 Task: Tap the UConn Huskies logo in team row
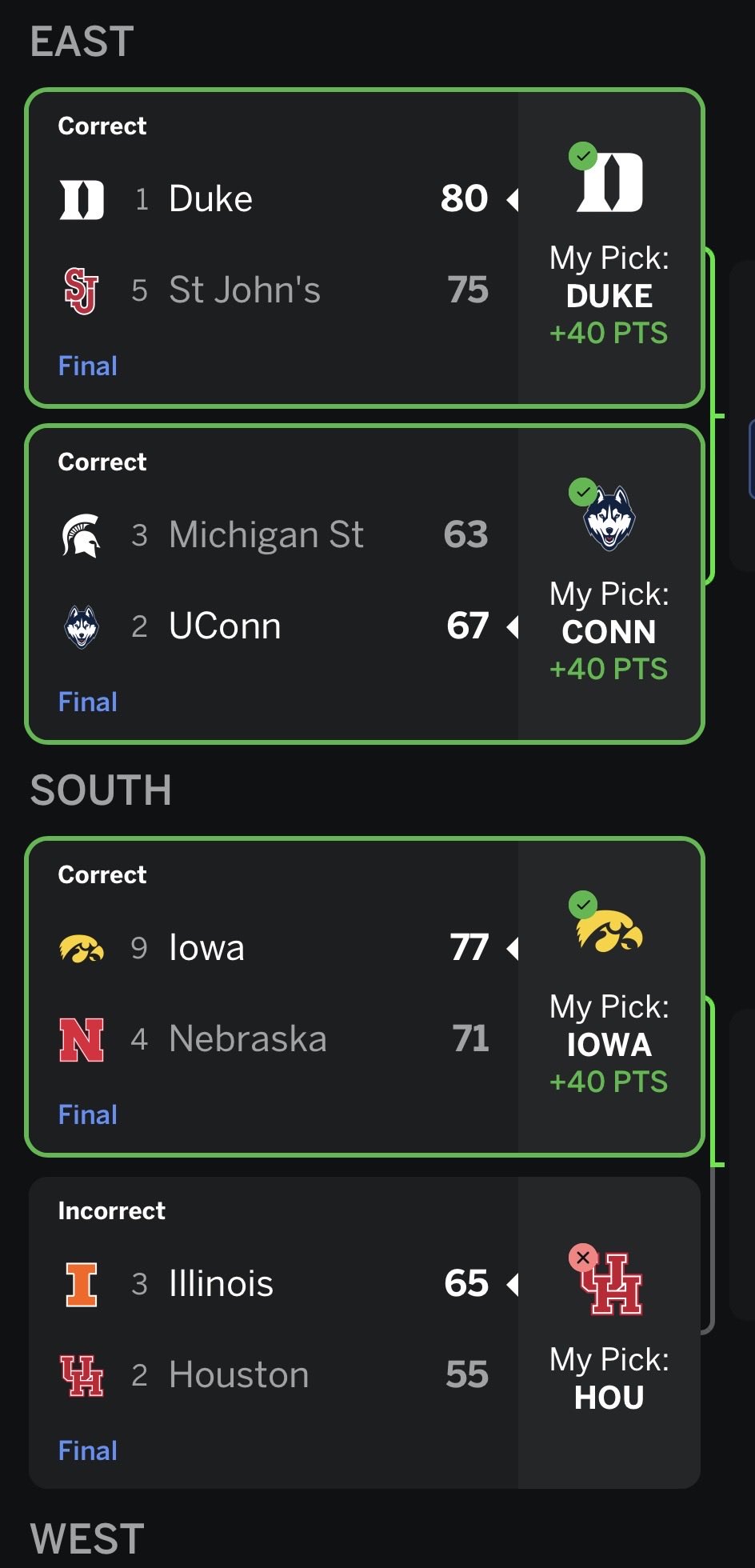82,626
